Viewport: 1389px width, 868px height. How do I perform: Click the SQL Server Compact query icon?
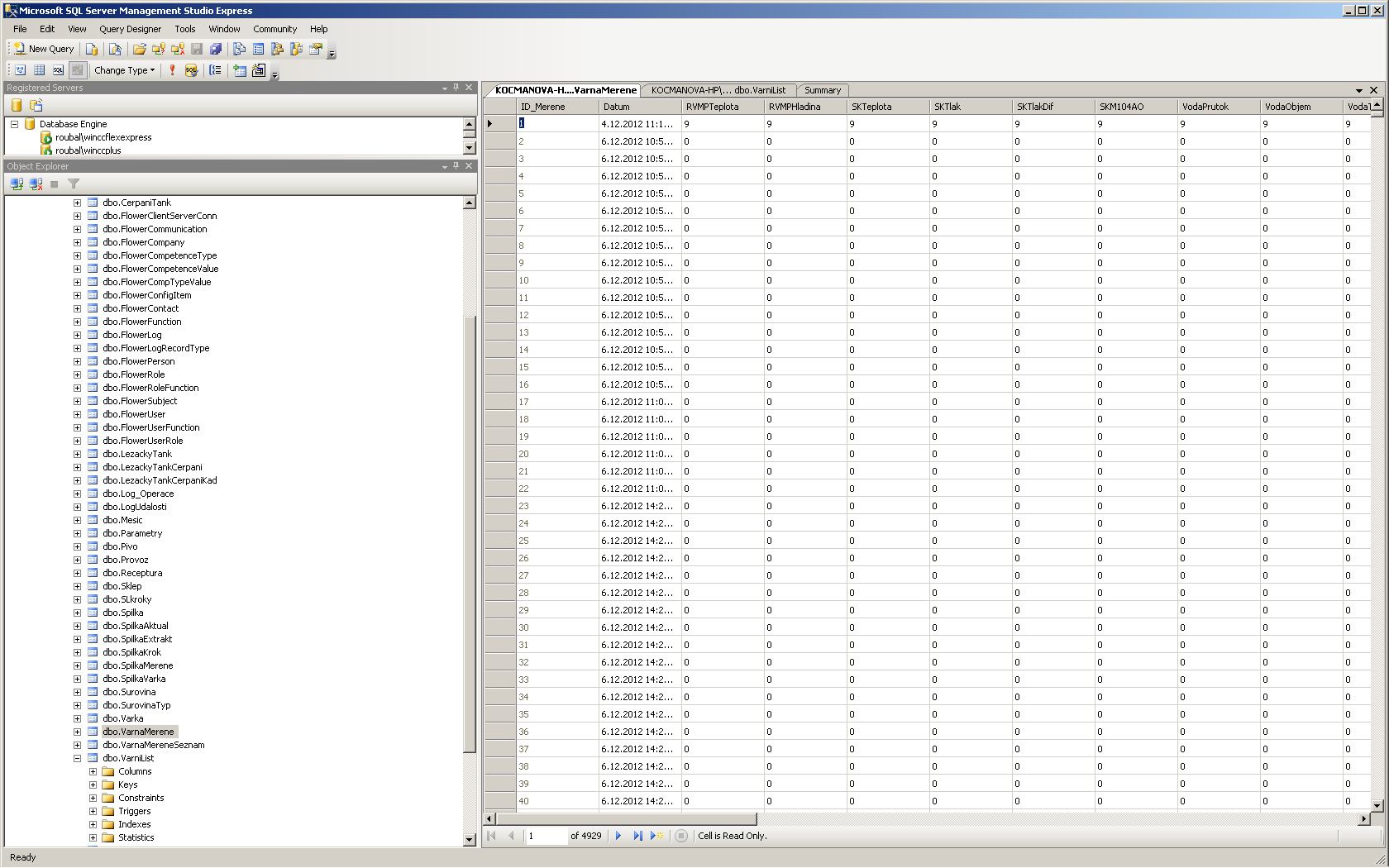[115, 49]
